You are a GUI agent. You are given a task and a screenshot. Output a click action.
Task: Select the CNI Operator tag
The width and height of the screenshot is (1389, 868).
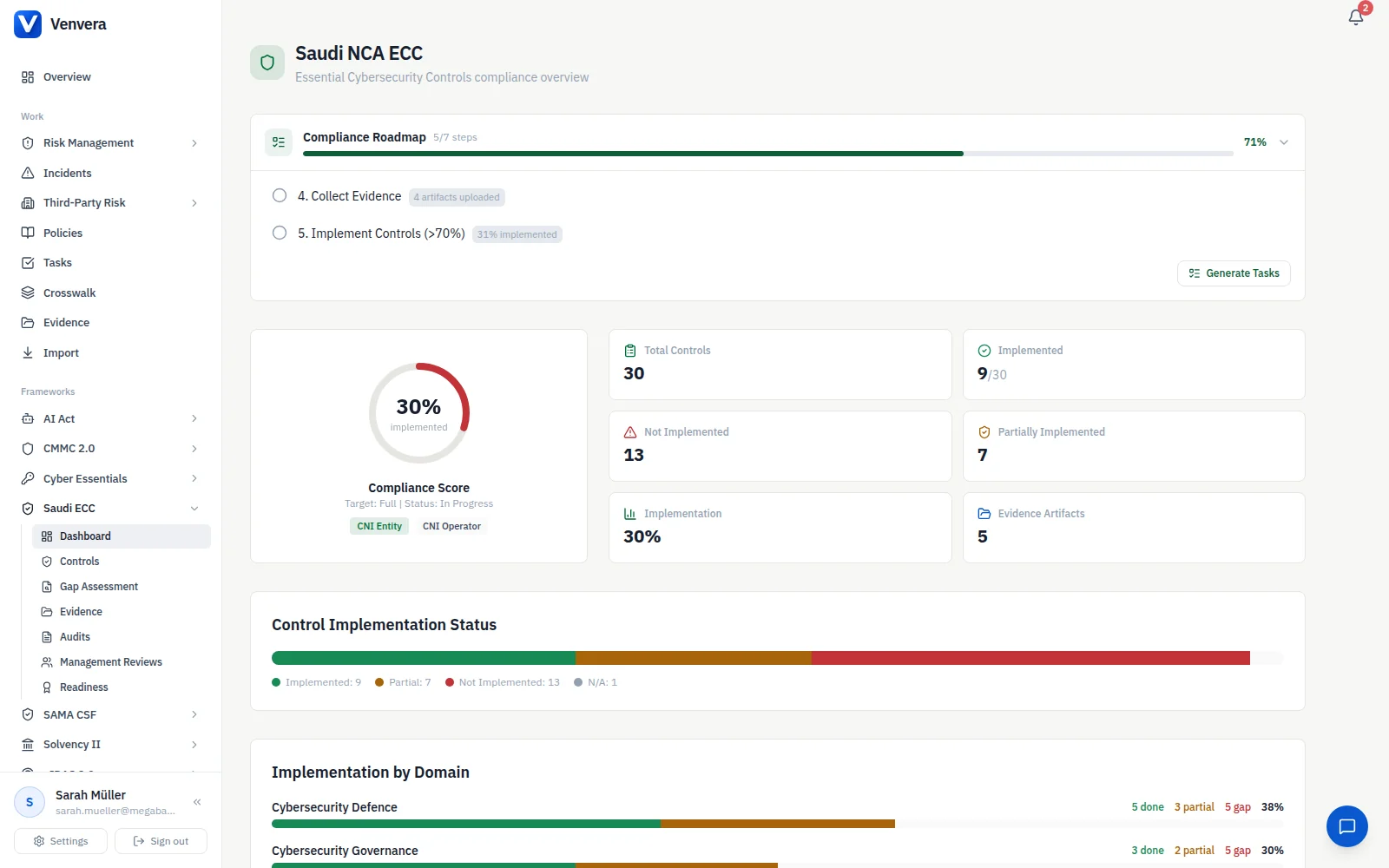tap(451, 526)
